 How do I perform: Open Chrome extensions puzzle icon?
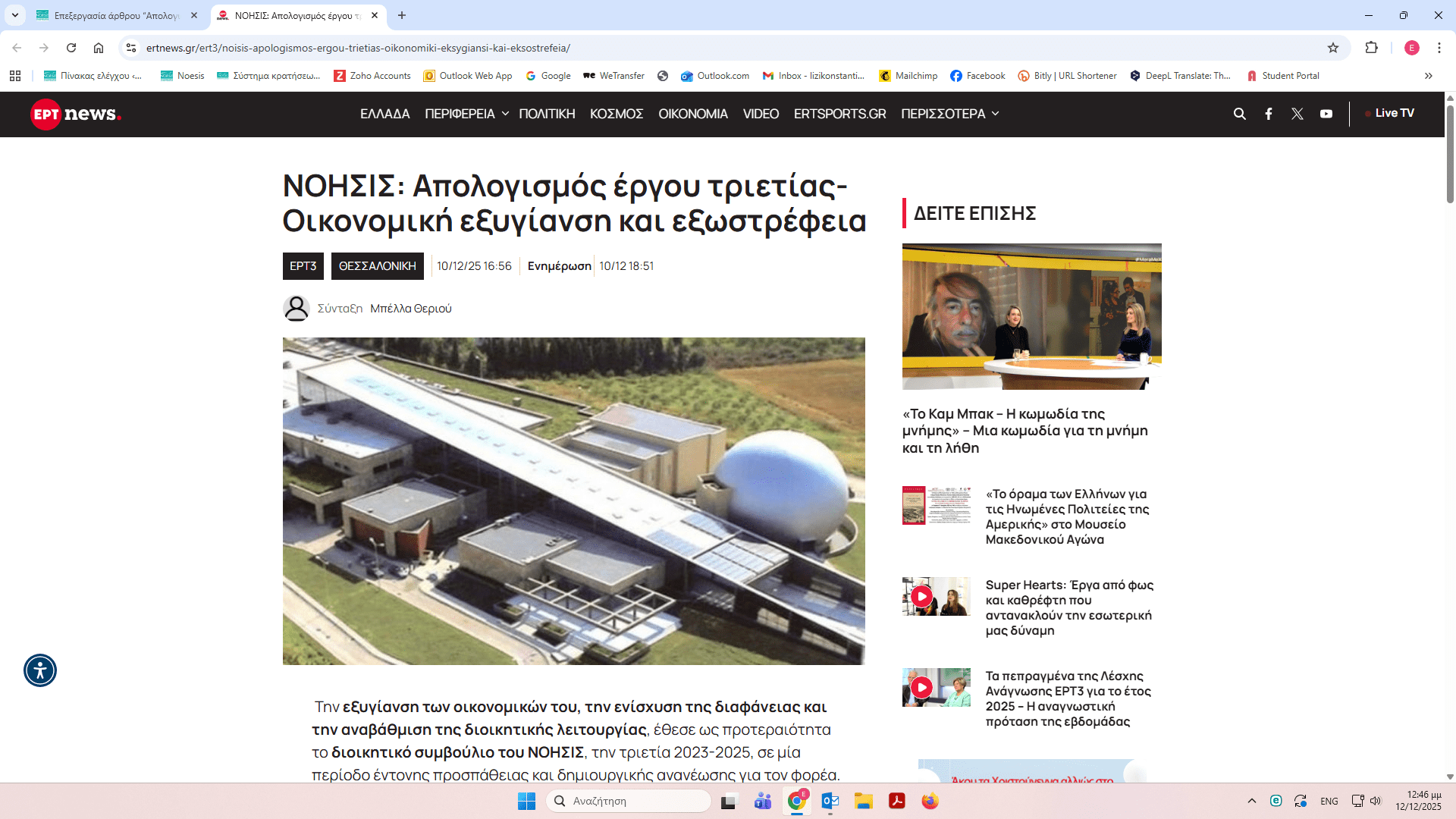coord(1371,48)
